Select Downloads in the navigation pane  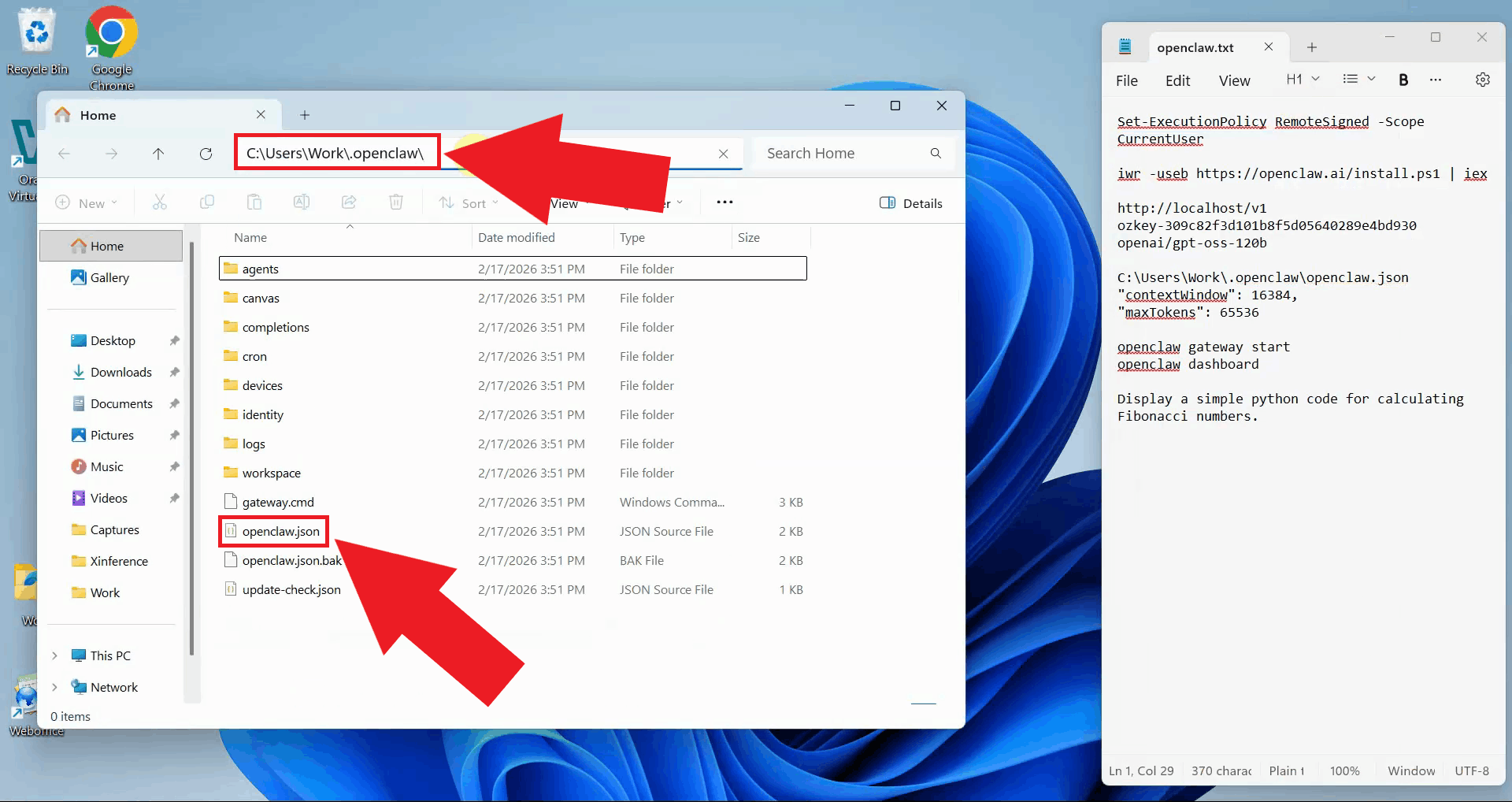[x=120, y=372]
